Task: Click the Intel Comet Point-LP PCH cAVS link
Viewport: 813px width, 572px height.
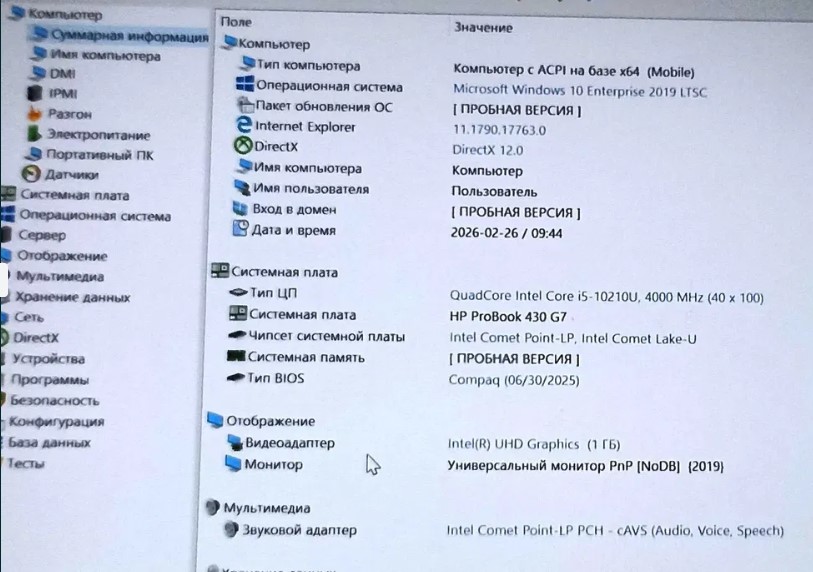Action: tap(615, 530)
